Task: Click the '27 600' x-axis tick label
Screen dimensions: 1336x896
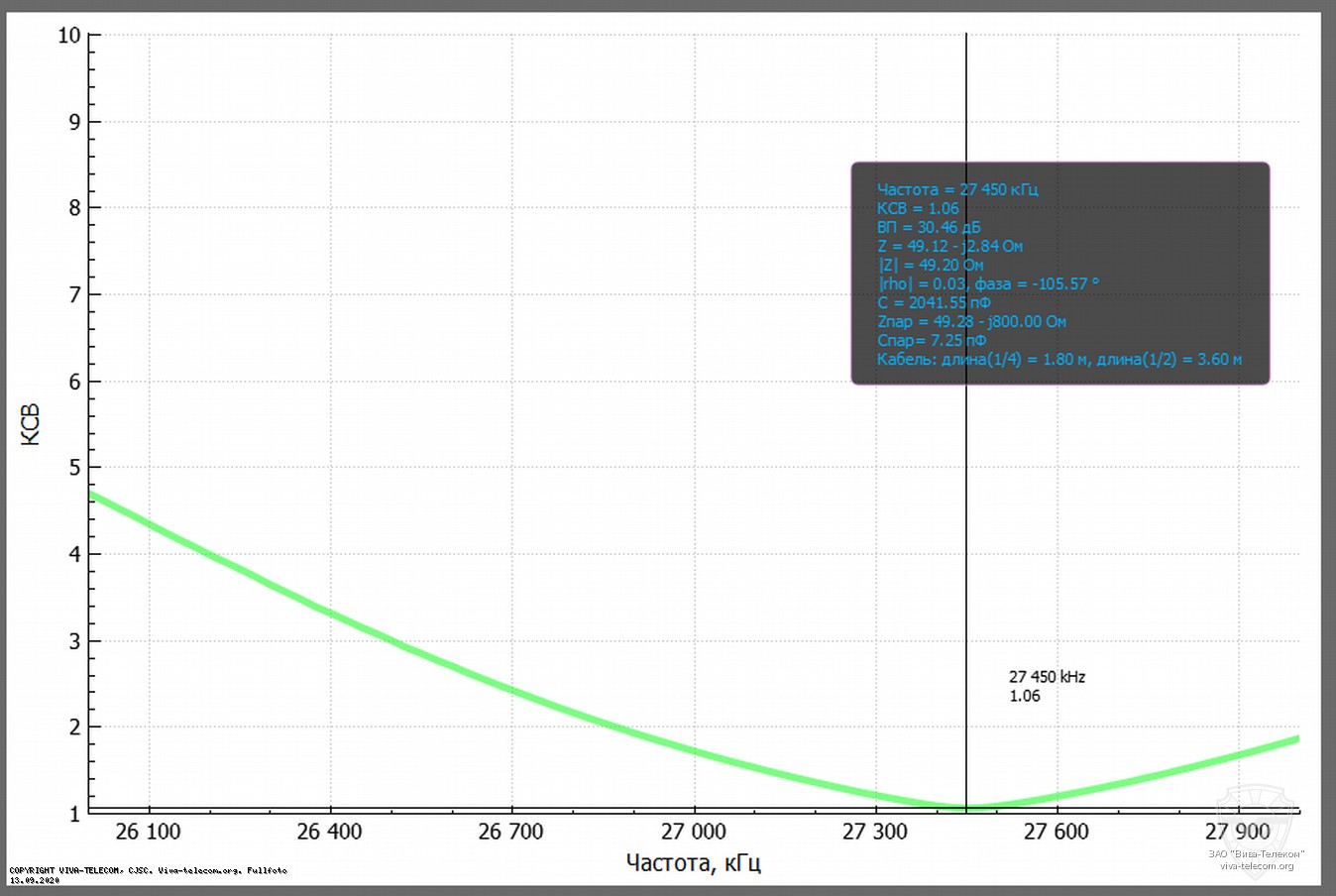Action: tap(1056, 832)
